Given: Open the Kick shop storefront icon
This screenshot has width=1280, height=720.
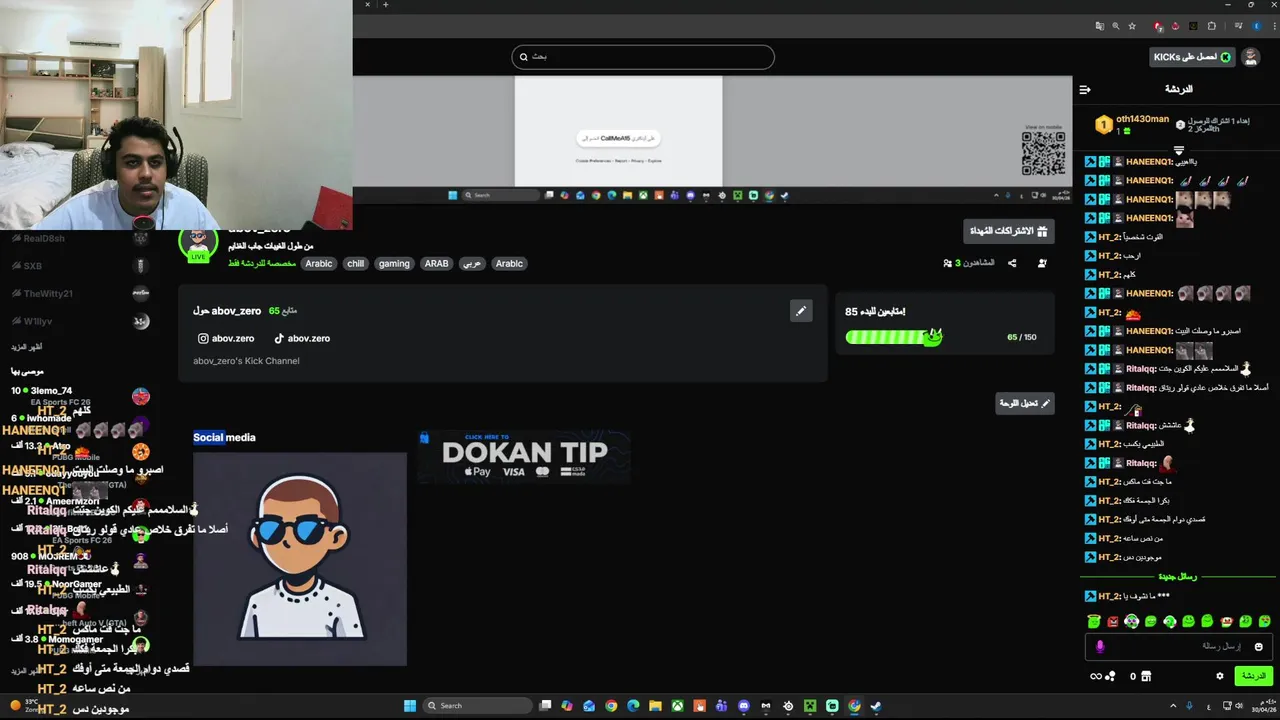Looking at the screenshot, I should tap(1146, 676).
